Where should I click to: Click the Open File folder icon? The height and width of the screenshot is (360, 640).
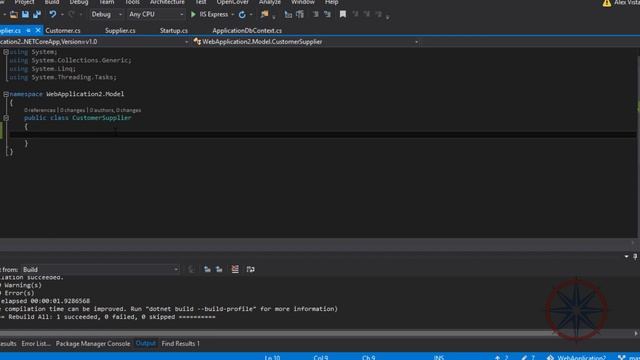click(13, 15)
